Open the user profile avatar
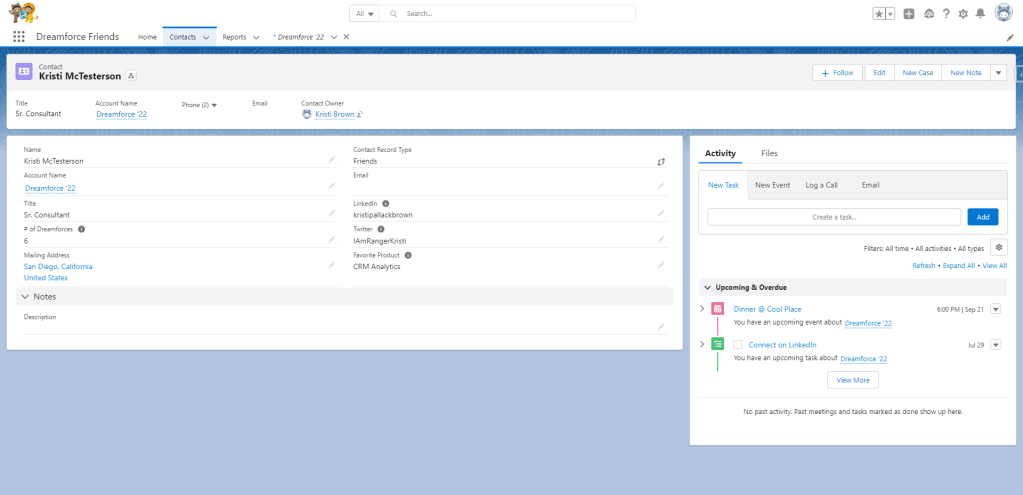Image resolution: width=1023 pixels, height=495 pixels. tap(1002, 14)
